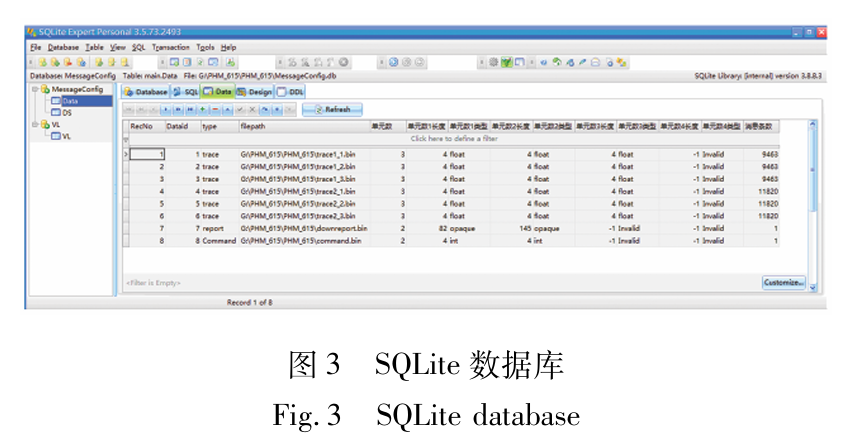This screenshot has width=848, height=442.
Task: Click the MessageConfig database icon in the tree
Action: (x=45, y=89)
